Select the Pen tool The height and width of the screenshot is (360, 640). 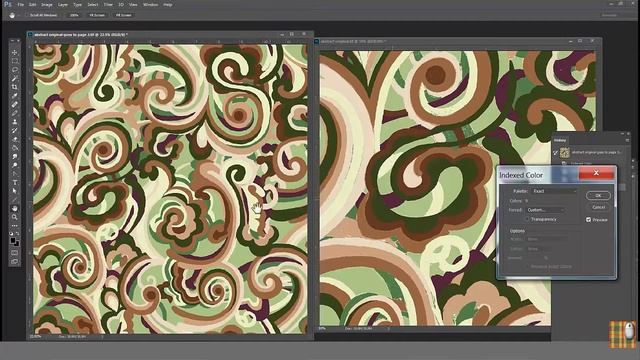(x=15, y=174)
